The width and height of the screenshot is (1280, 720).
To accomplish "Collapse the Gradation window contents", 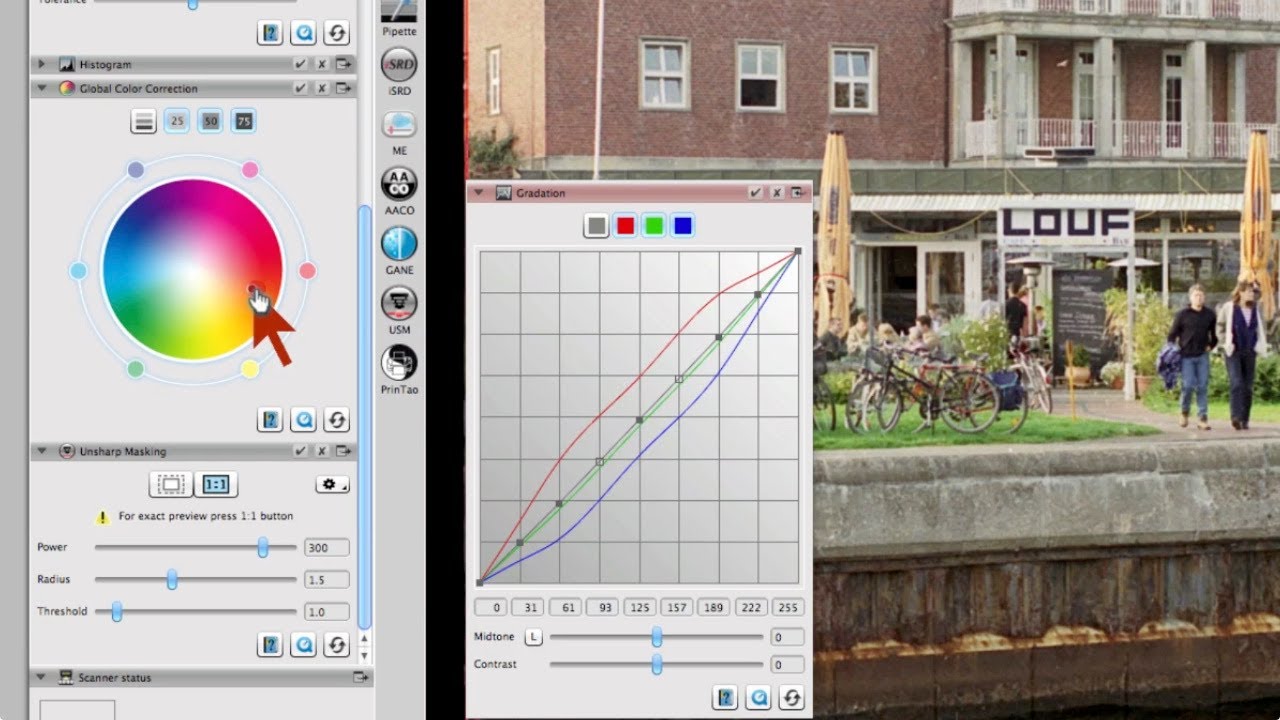I will click(x=478, y=192).
